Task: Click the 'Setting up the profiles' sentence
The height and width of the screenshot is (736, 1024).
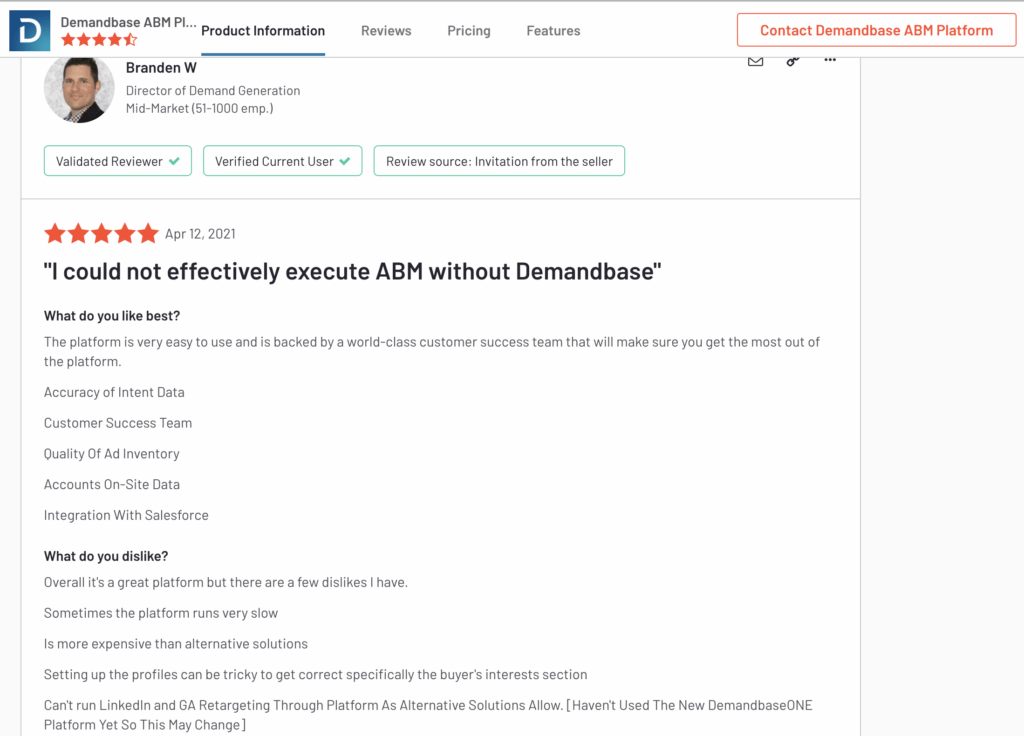Action: coord(315,675)
